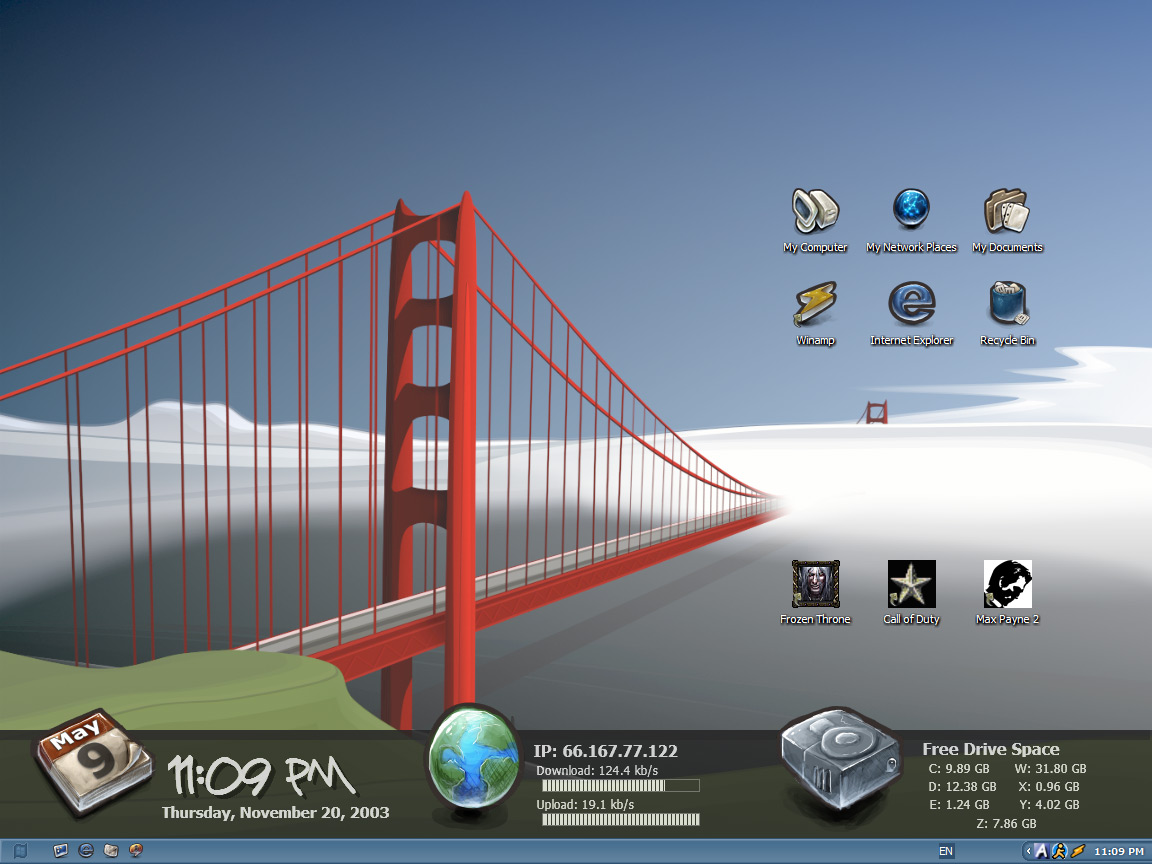Click the Download speed progress bar

[620, 785]
